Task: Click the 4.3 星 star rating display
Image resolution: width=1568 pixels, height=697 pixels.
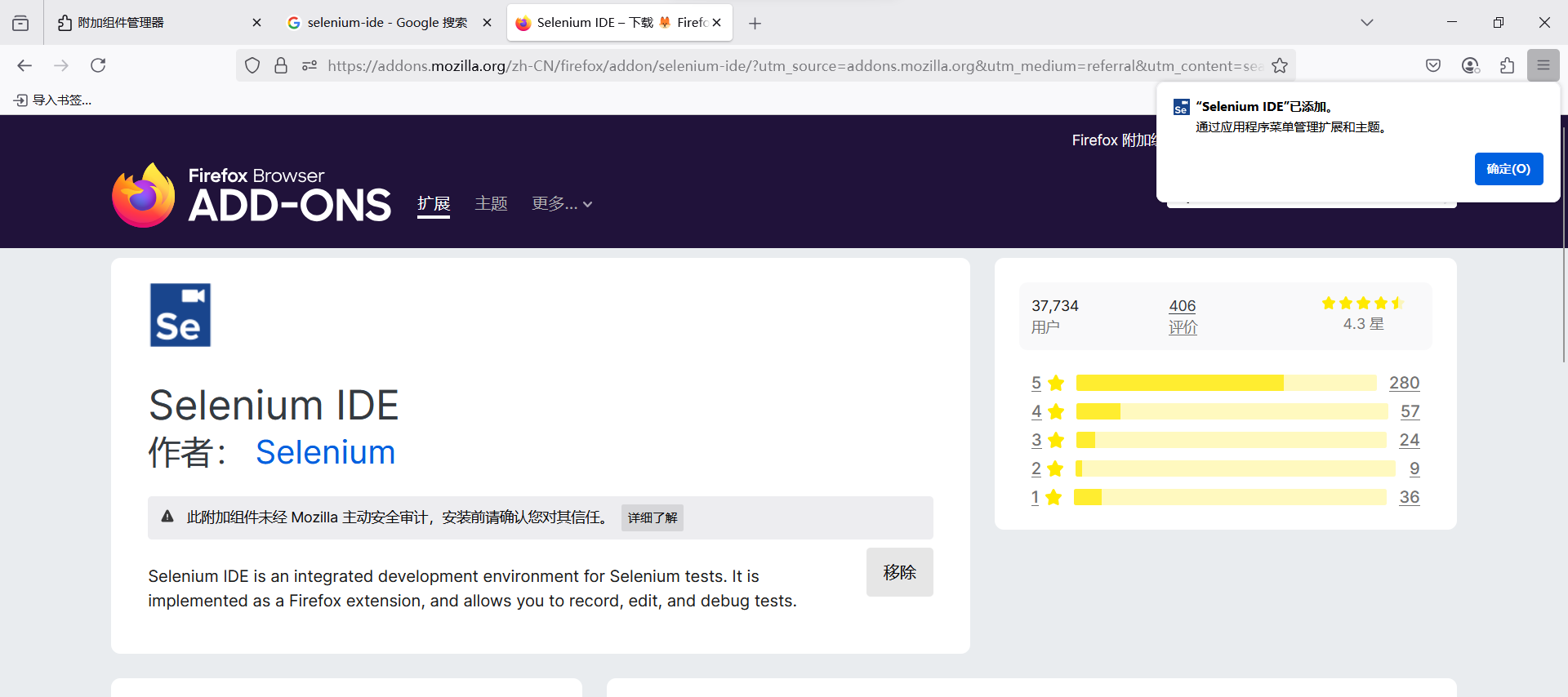Action: tap(1363, 314)
